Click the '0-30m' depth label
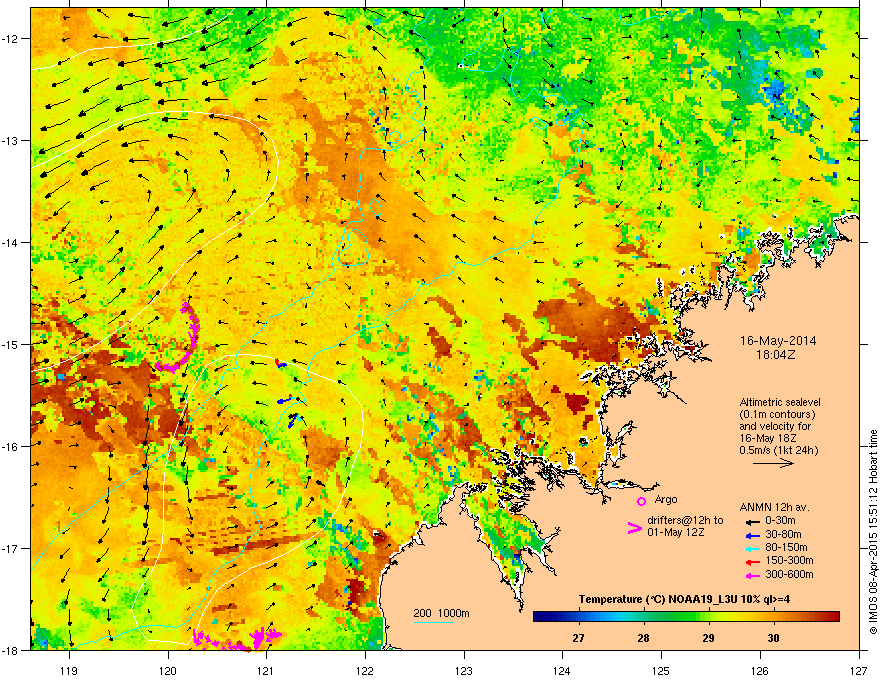This screenshot has height=680, width=880. coord(781,521)
